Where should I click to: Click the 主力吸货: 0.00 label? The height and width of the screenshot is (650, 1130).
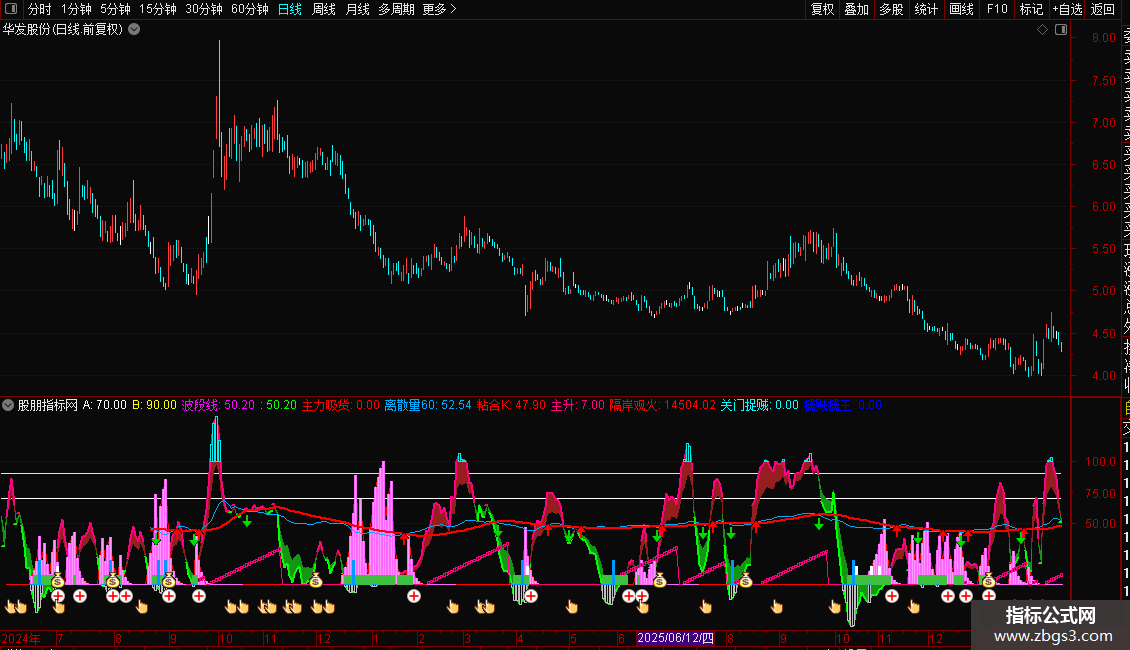tap(340, 405)
